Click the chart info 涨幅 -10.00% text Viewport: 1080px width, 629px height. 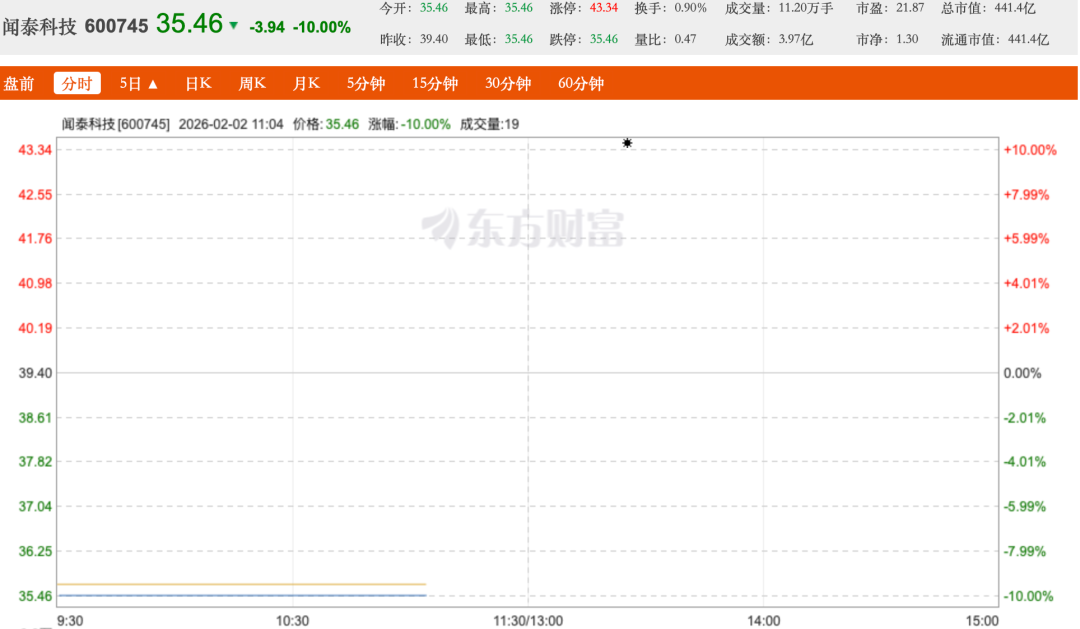409,124
